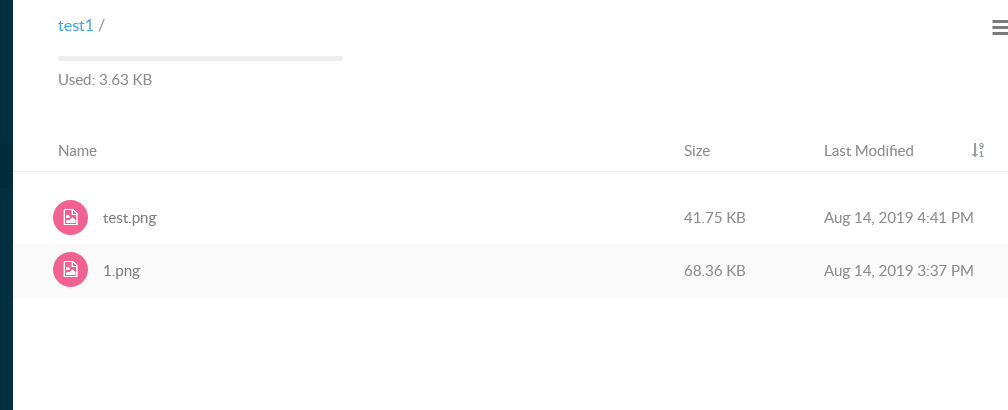1008x410 pixels.
Task: Click the sort order icon beside Last Modified
Action: 978,150
